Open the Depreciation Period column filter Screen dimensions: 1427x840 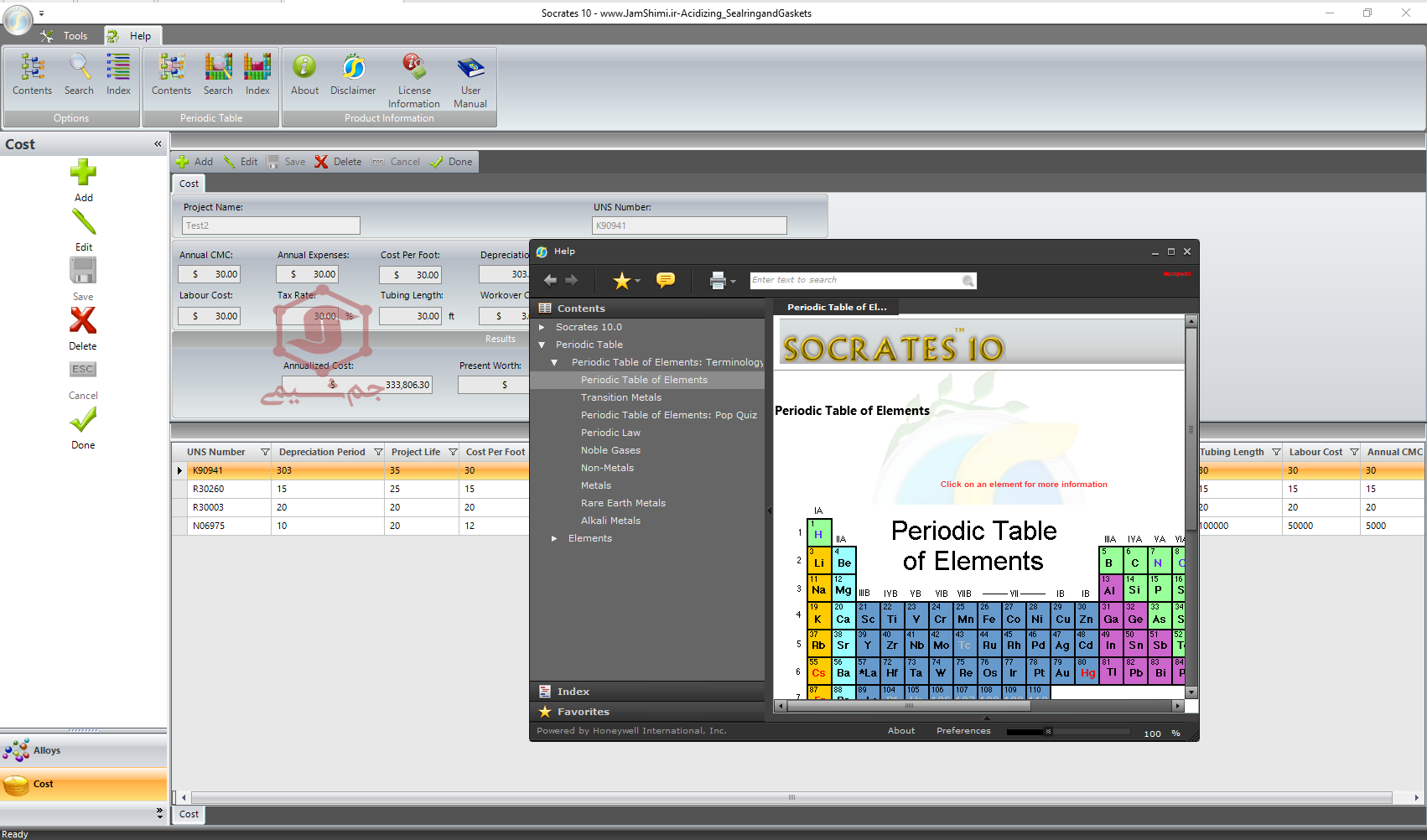(x=378, y=452)
